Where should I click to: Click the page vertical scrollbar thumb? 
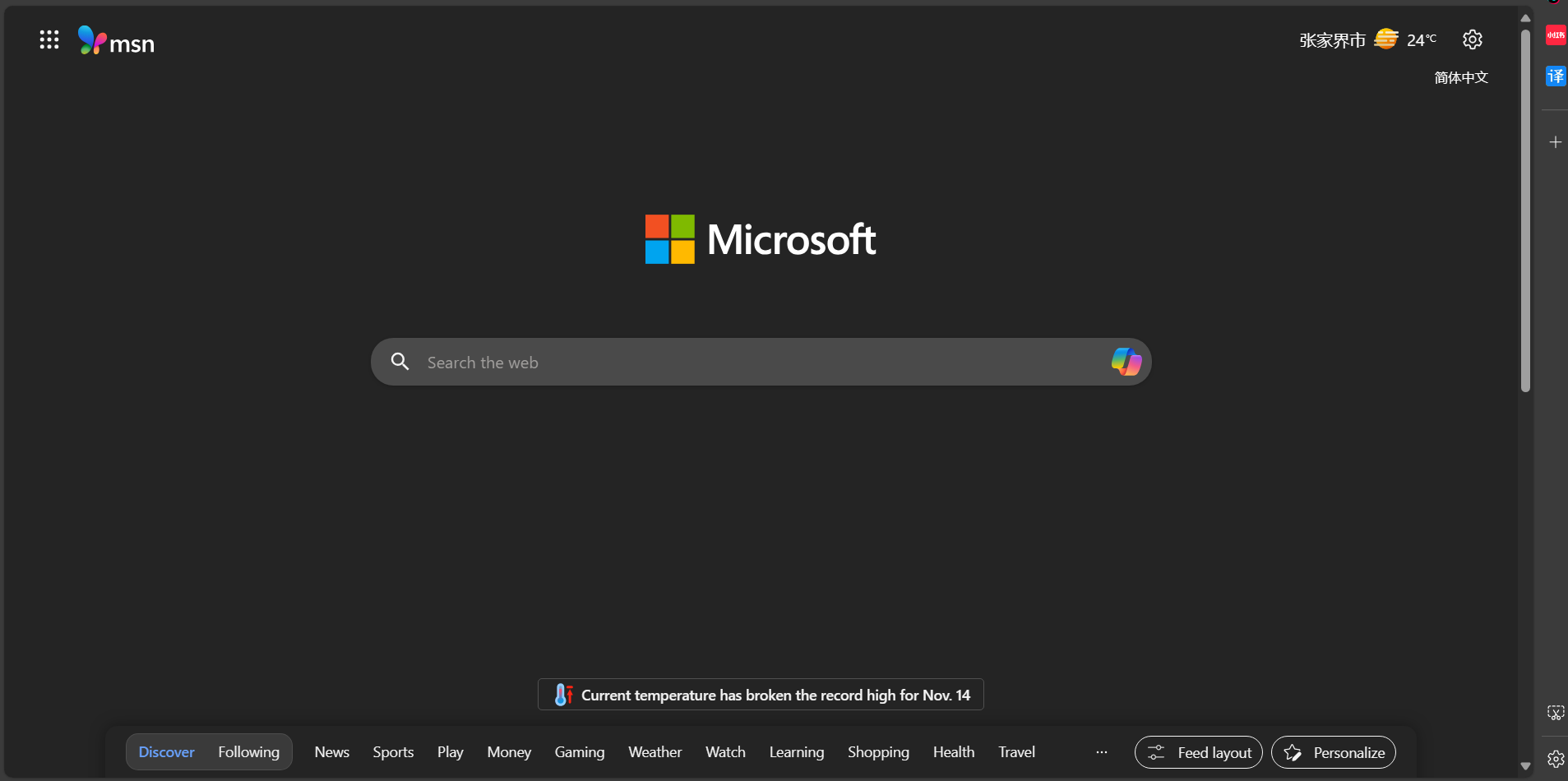tap(1525, 210)
